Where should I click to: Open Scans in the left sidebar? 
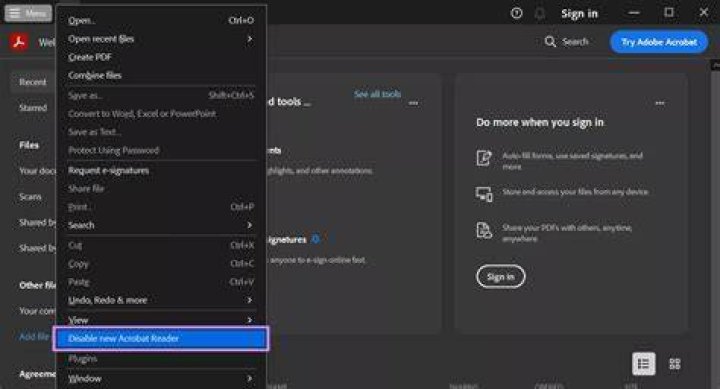coord(30,197)
